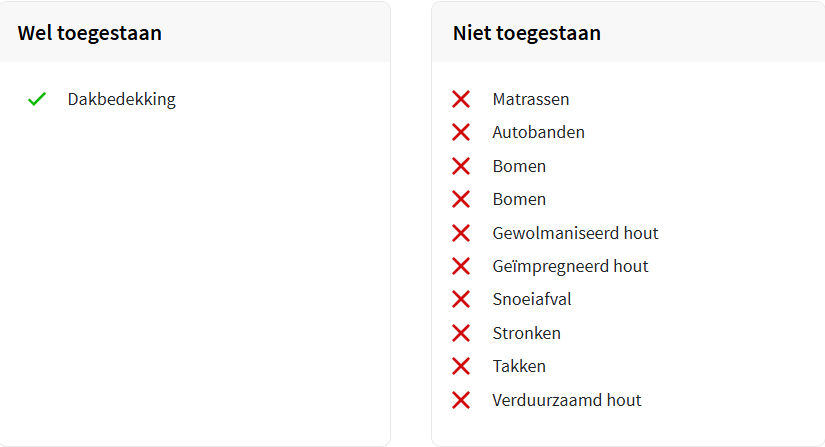Click the red X beside Geïmpregneerd hout
Viewport: 825px width, 447px height.
point(461,266)
